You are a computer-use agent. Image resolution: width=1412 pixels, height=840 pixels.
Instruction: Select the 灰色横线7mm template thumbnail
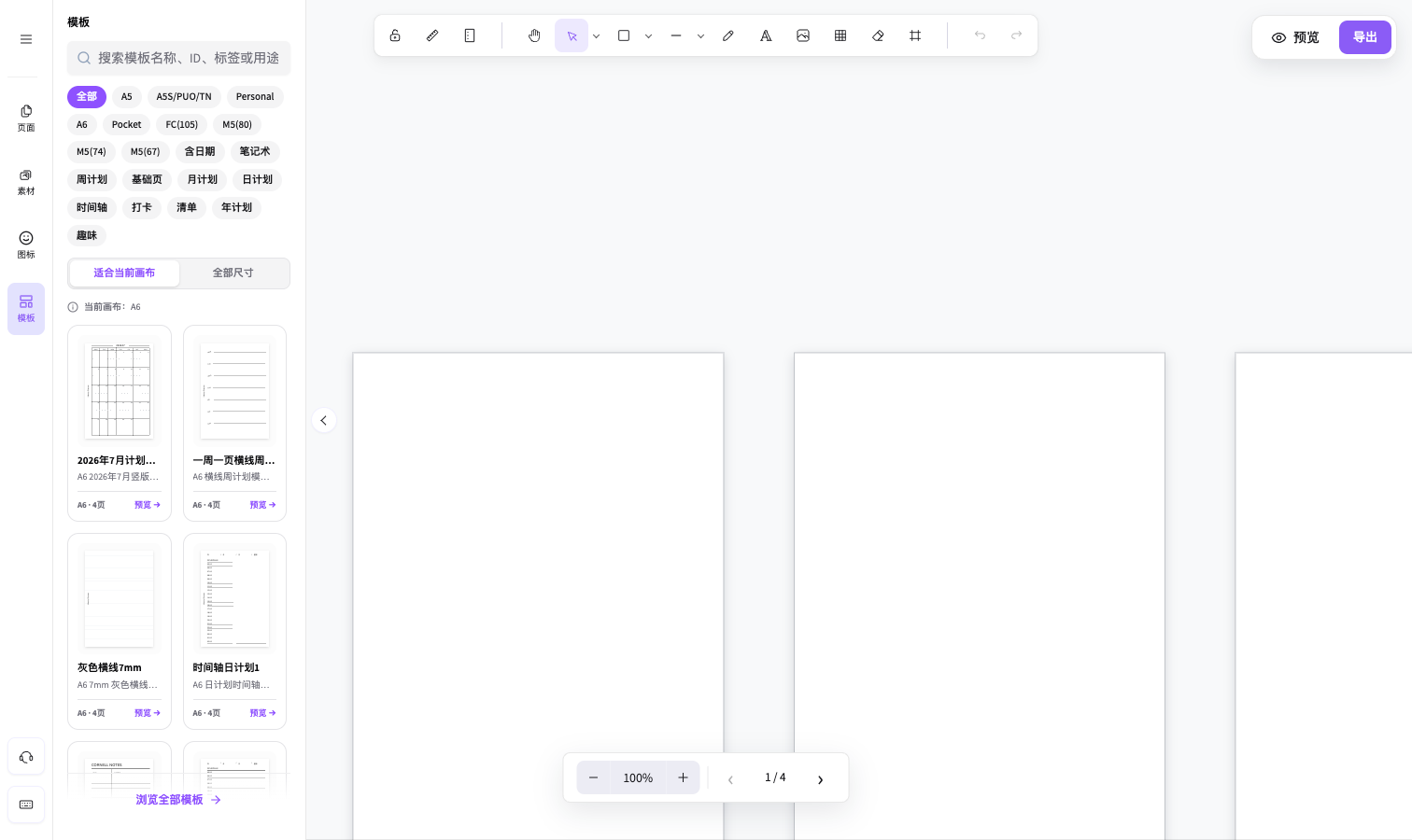[x=119, y=598]
